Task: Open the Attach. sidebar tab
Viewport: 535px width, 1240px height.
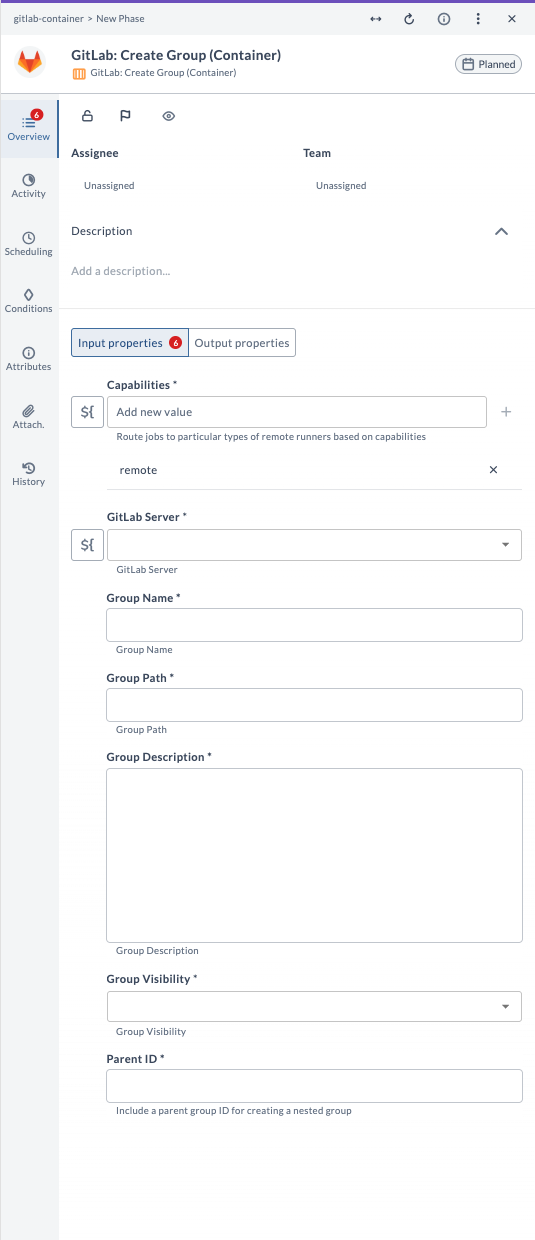Action: click(x=29, y=417)
